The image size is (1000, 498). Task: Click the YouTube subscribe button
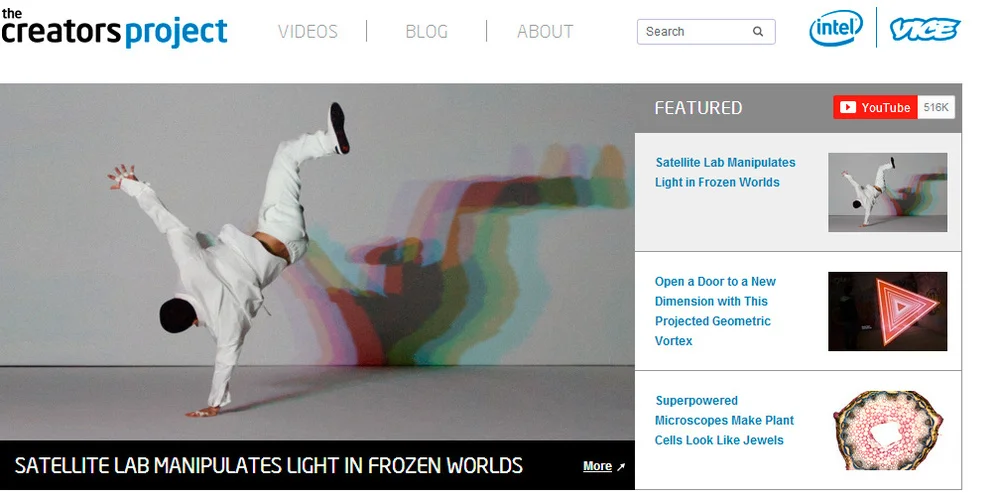pyautogui.click(x=875, y=107)
